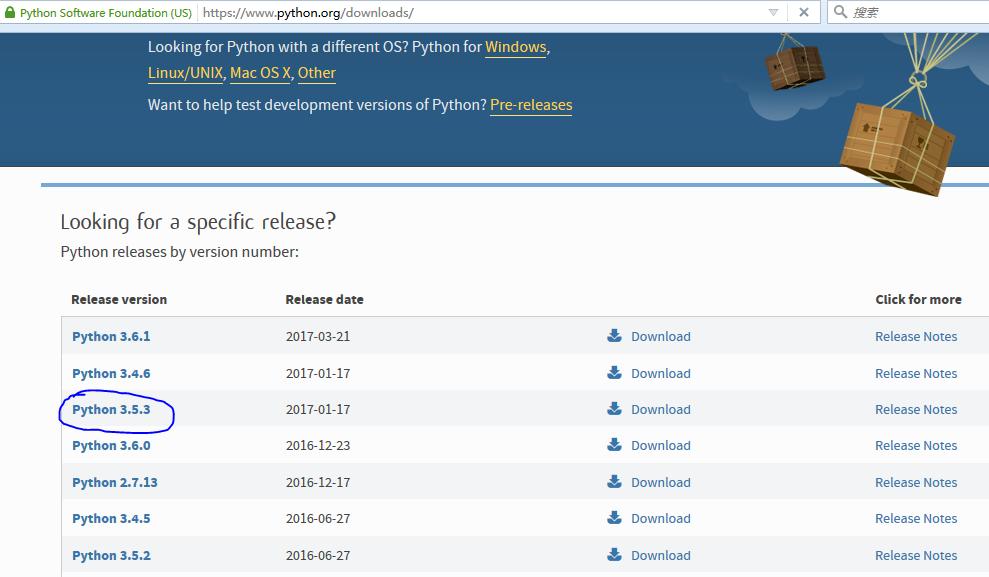
Task: Open the Windows downloads link
Action: coord(515,47)
